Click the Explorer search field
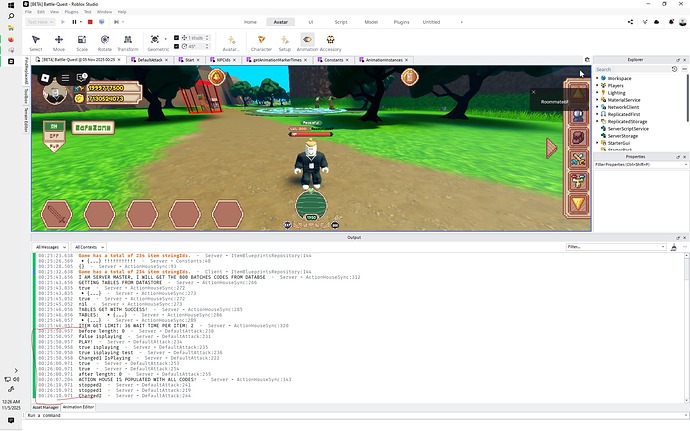The height and width of the screenshot is (431, 690). (x=631, y=69)
